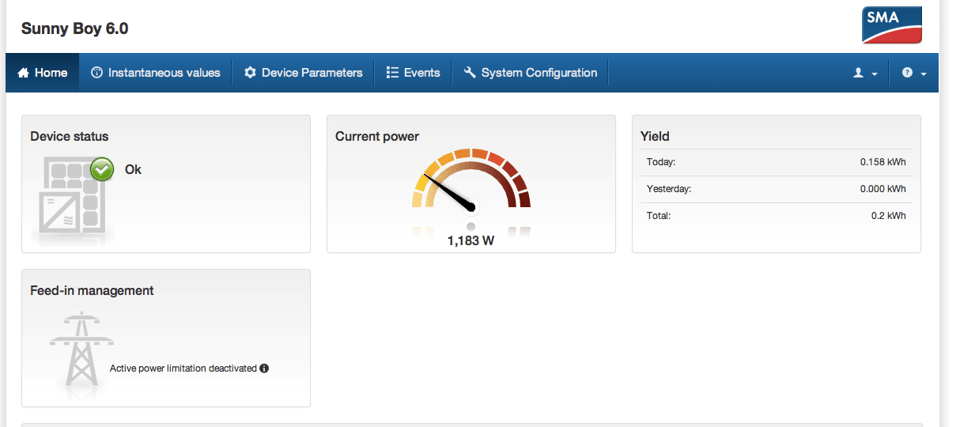Expand the help question-mark dropdown

(x=913, y=73)
